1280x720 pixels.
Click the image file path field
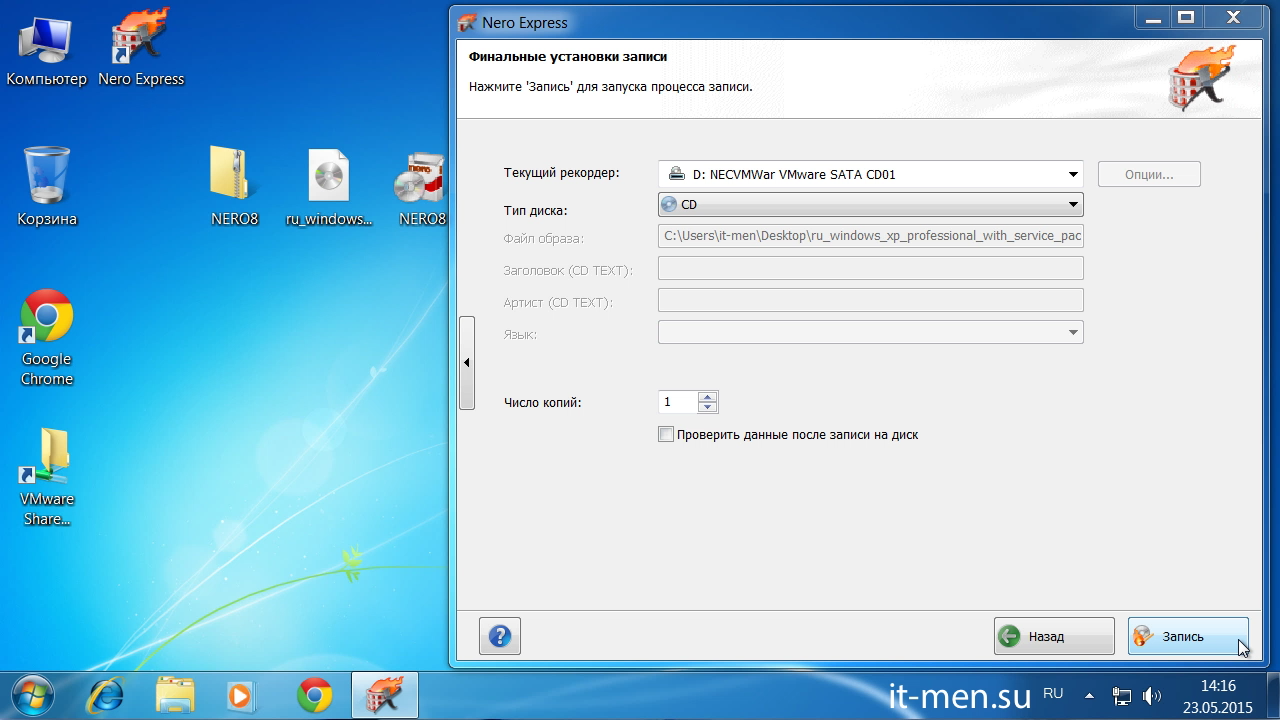point(871,236)
